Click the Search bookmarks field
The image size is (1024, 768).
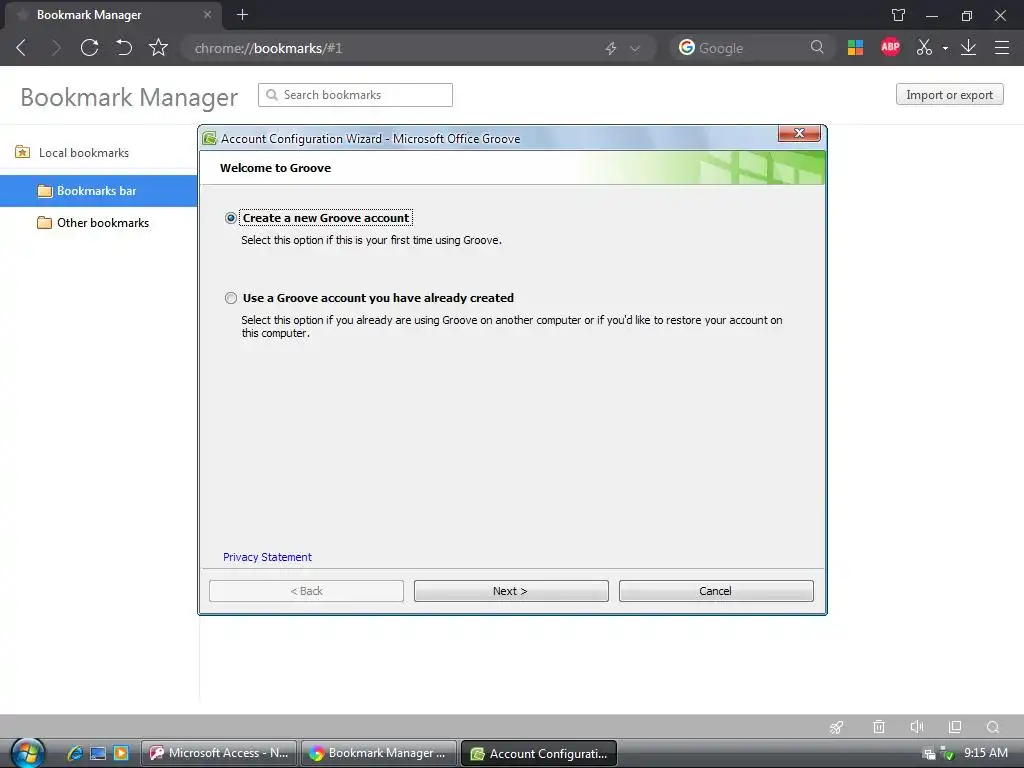coord(355,95)
